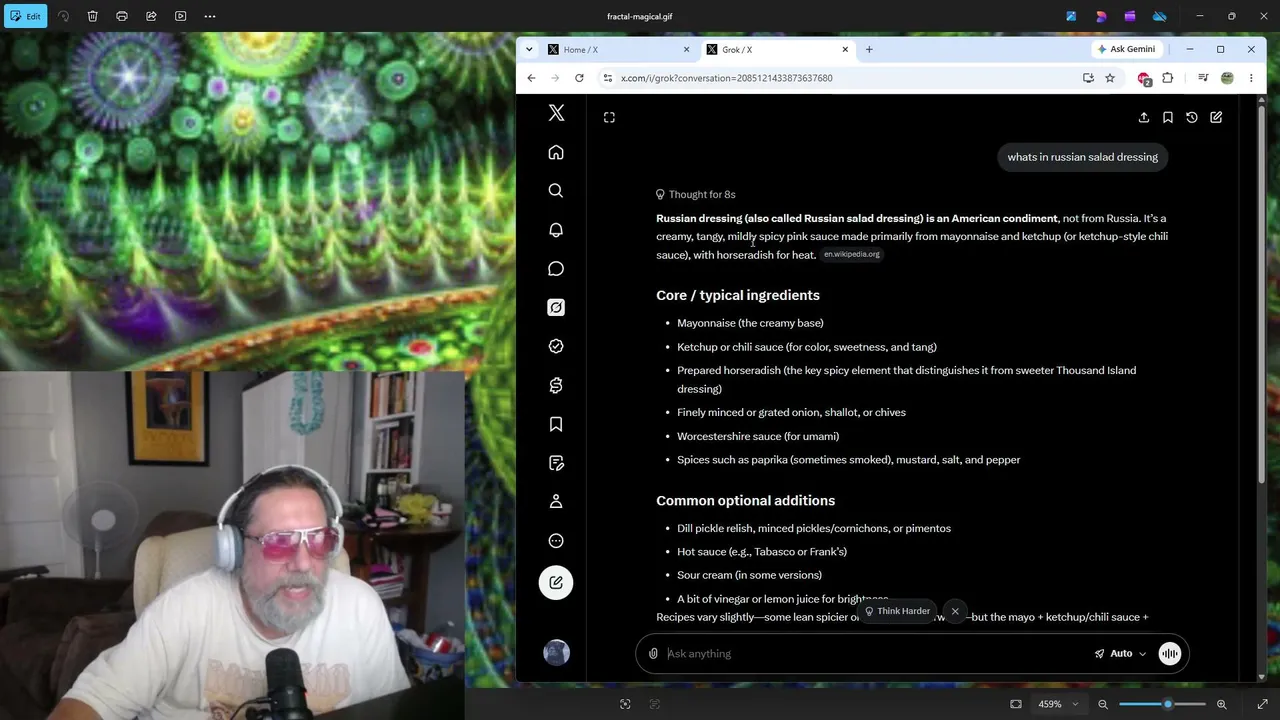Go to X Home from sidebar
Screen dimensions: 1280x720
tap(556, 152)
